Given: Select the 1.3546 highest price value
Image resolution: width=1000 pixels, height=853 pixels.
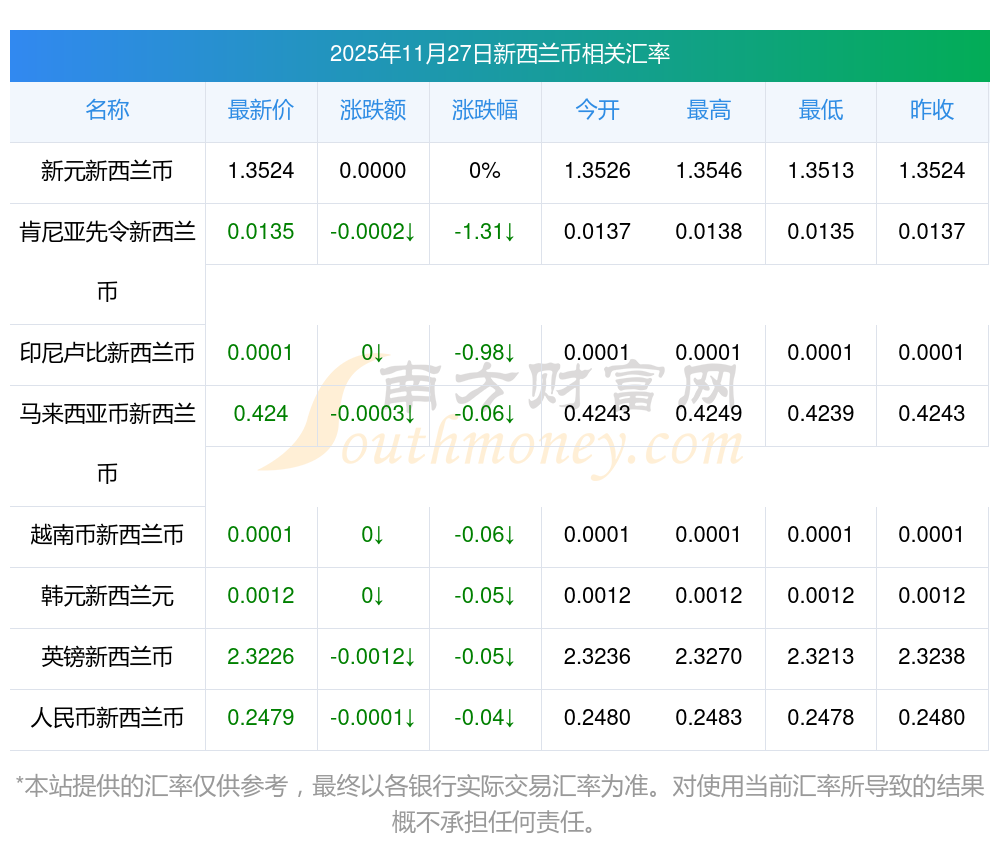Looking at the screenshot, I should tap(709, 171).
